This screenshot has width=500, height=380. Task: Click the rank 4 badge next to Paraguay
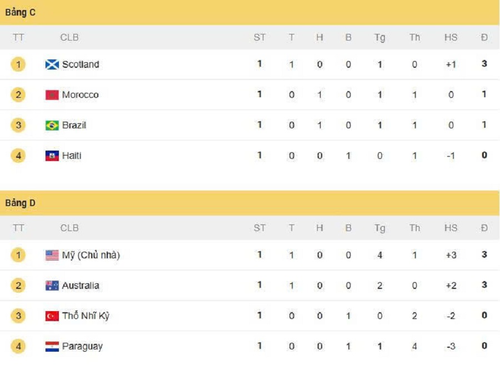[x=18, y=346]
